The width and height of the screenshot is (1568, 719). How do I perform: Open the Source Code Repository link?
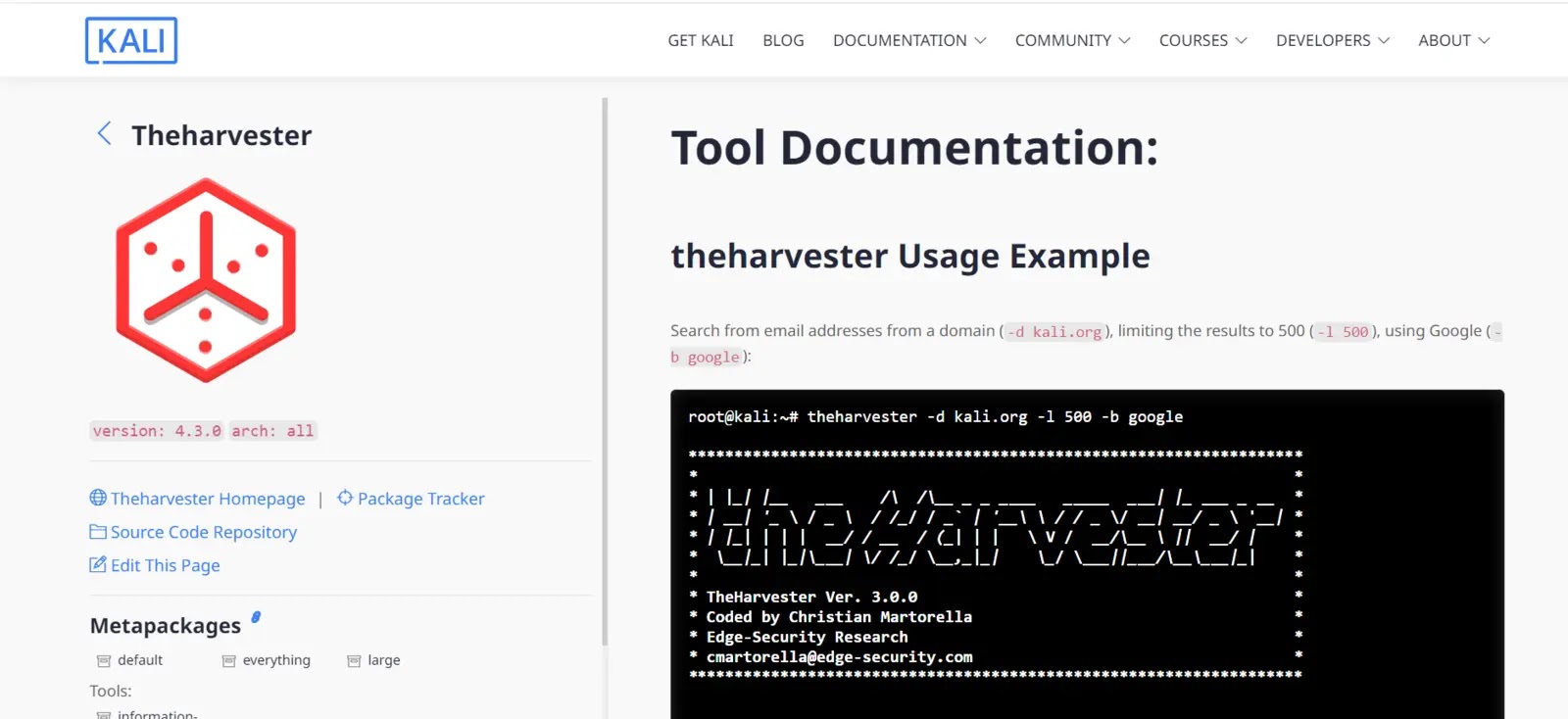[x=204, y=532]
